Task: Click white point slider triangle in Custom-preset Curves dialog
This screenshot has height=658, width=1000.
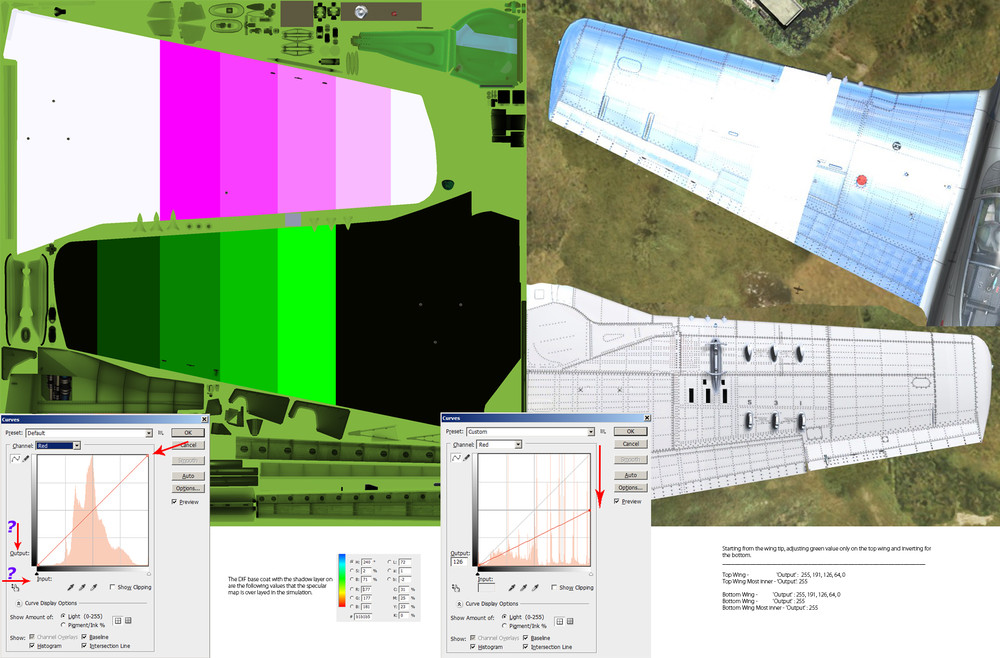Action: click(x=591, y=574)
